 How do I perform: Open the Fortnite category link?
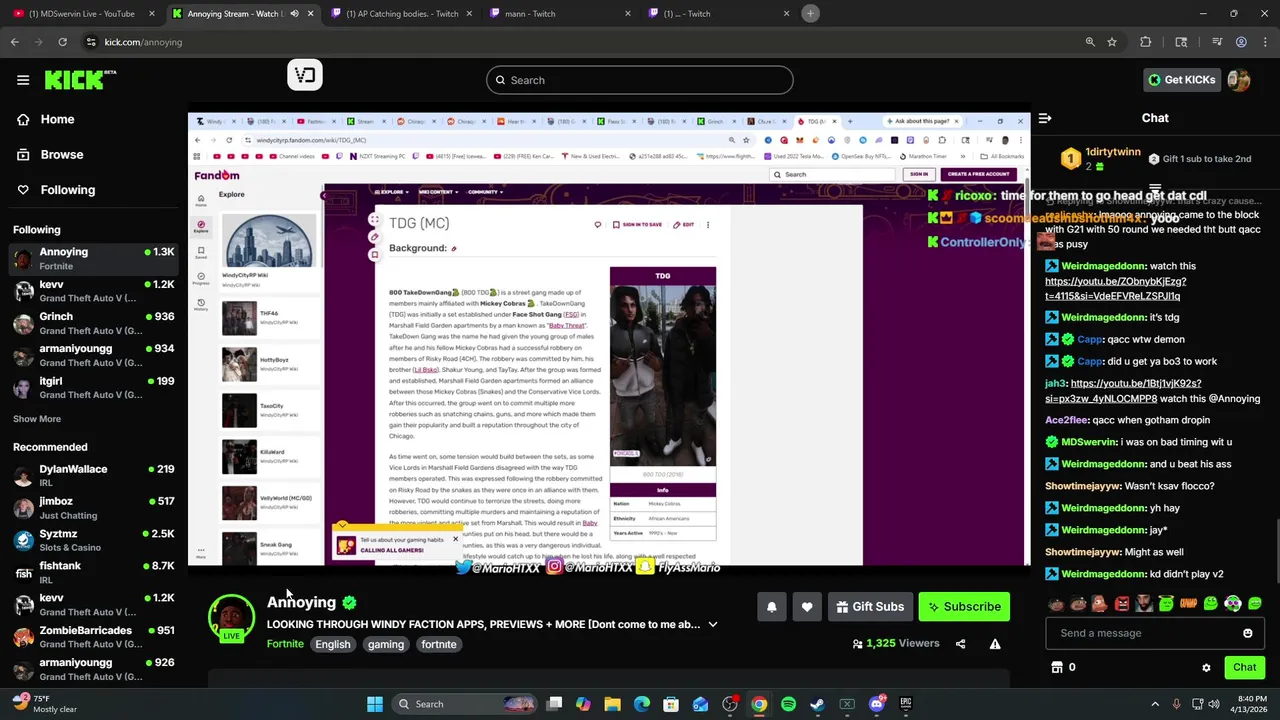point(285,644)
